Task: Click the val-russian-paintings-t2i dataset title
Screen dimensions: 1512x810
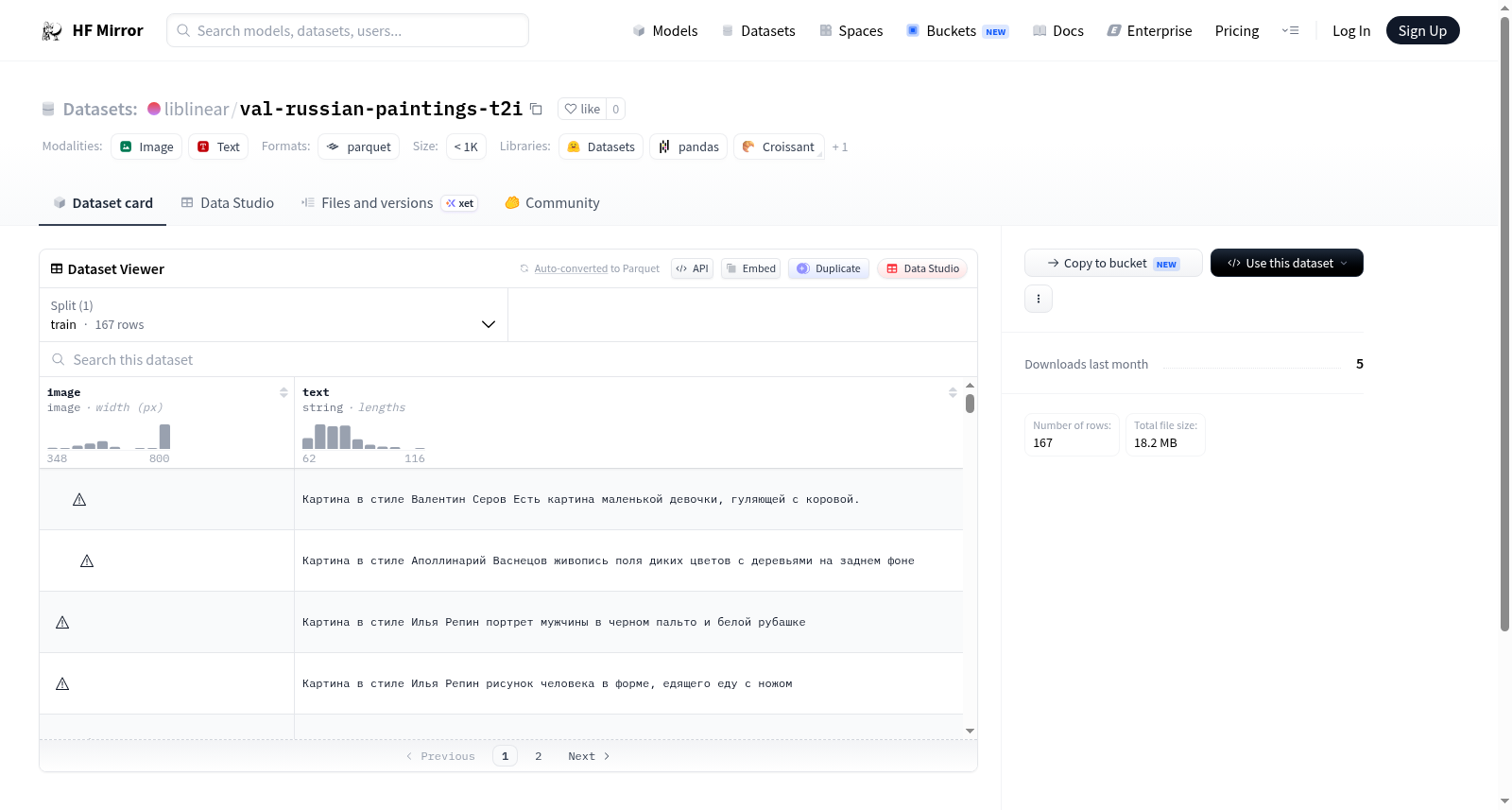Action: 381,109
